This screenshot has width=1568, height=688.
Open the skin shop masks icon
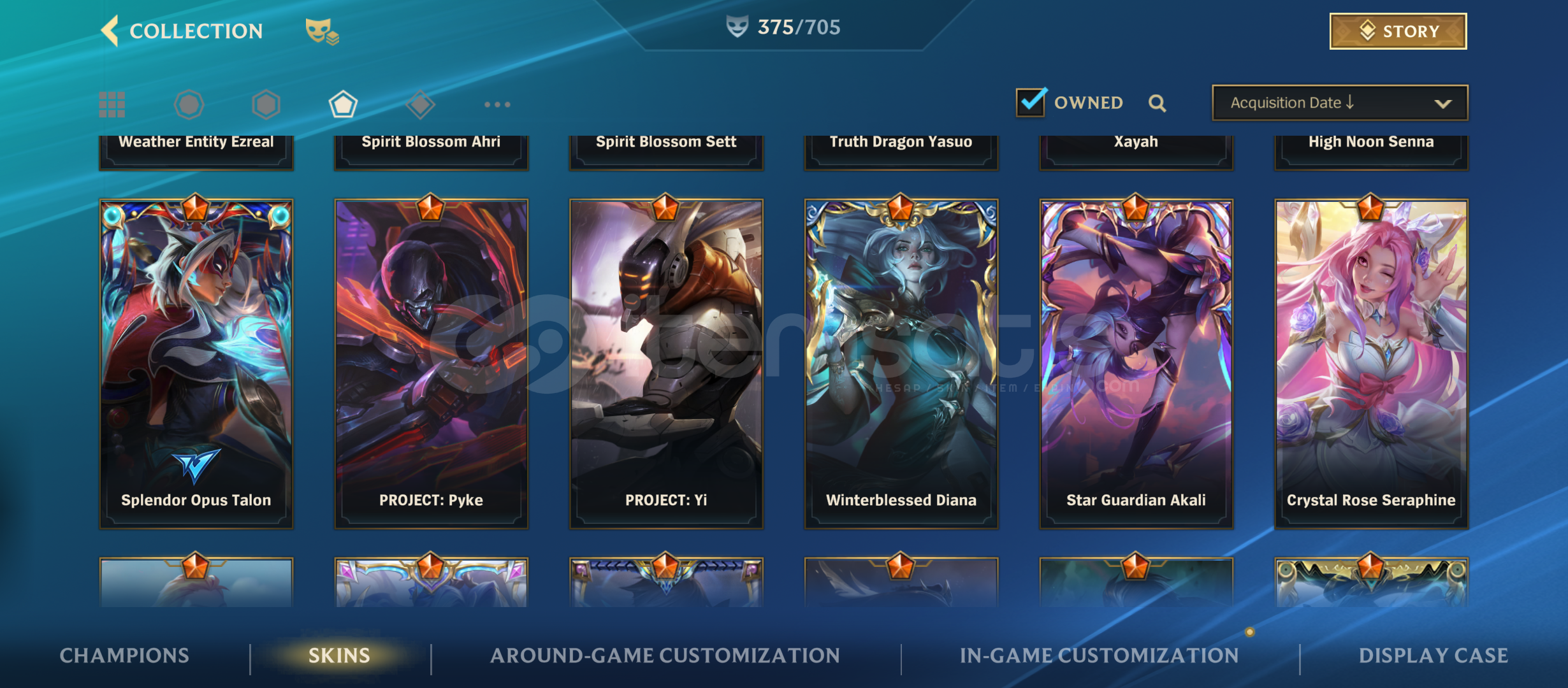click(x=322, y=31)
